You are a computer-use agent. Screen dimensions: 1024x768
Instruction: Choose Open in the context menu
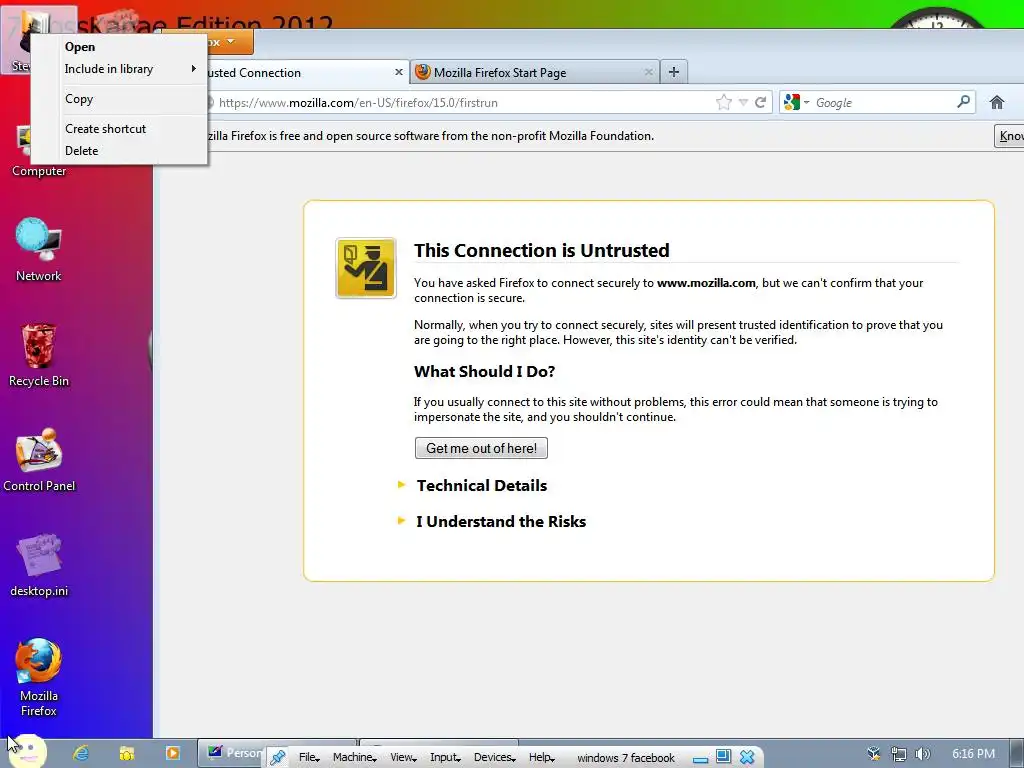coord(80,47)
